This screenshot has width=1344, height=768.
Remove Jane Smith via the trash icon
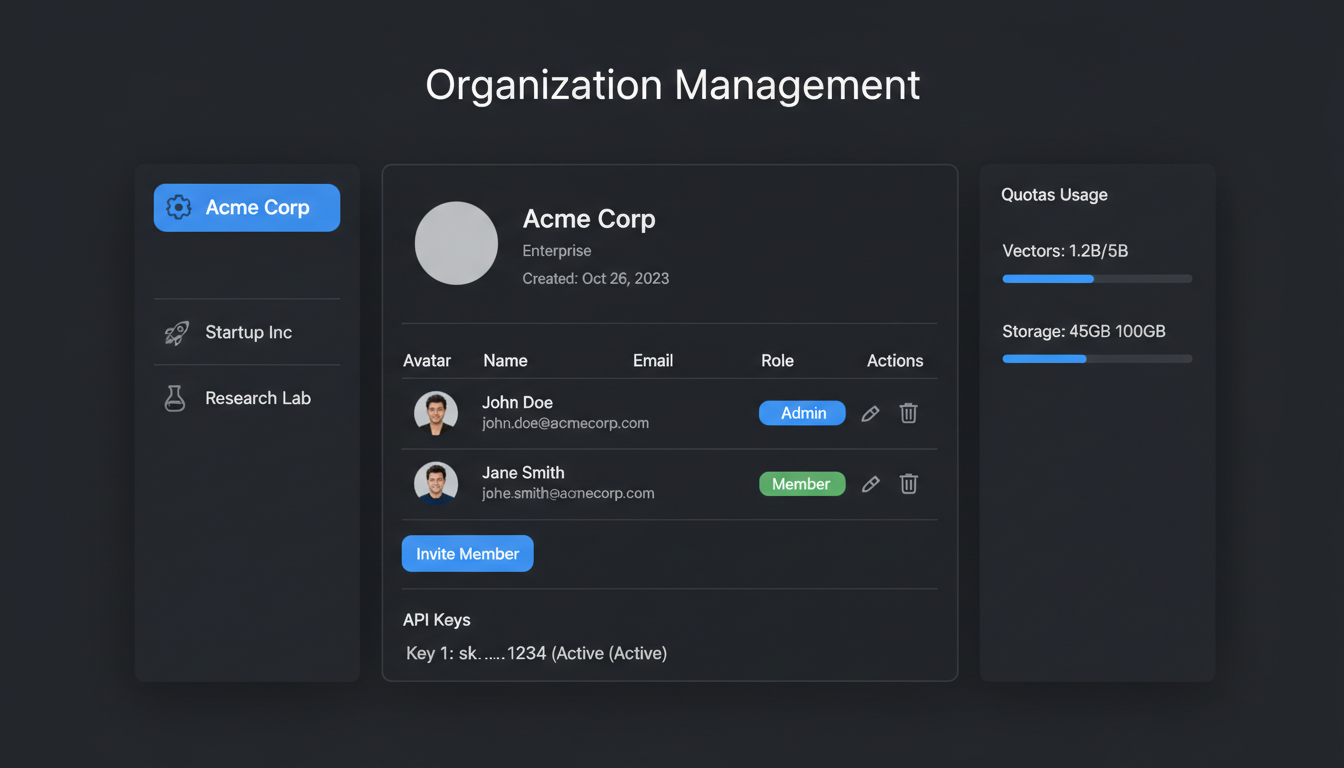pyautogui.click(x=908, y=483)
